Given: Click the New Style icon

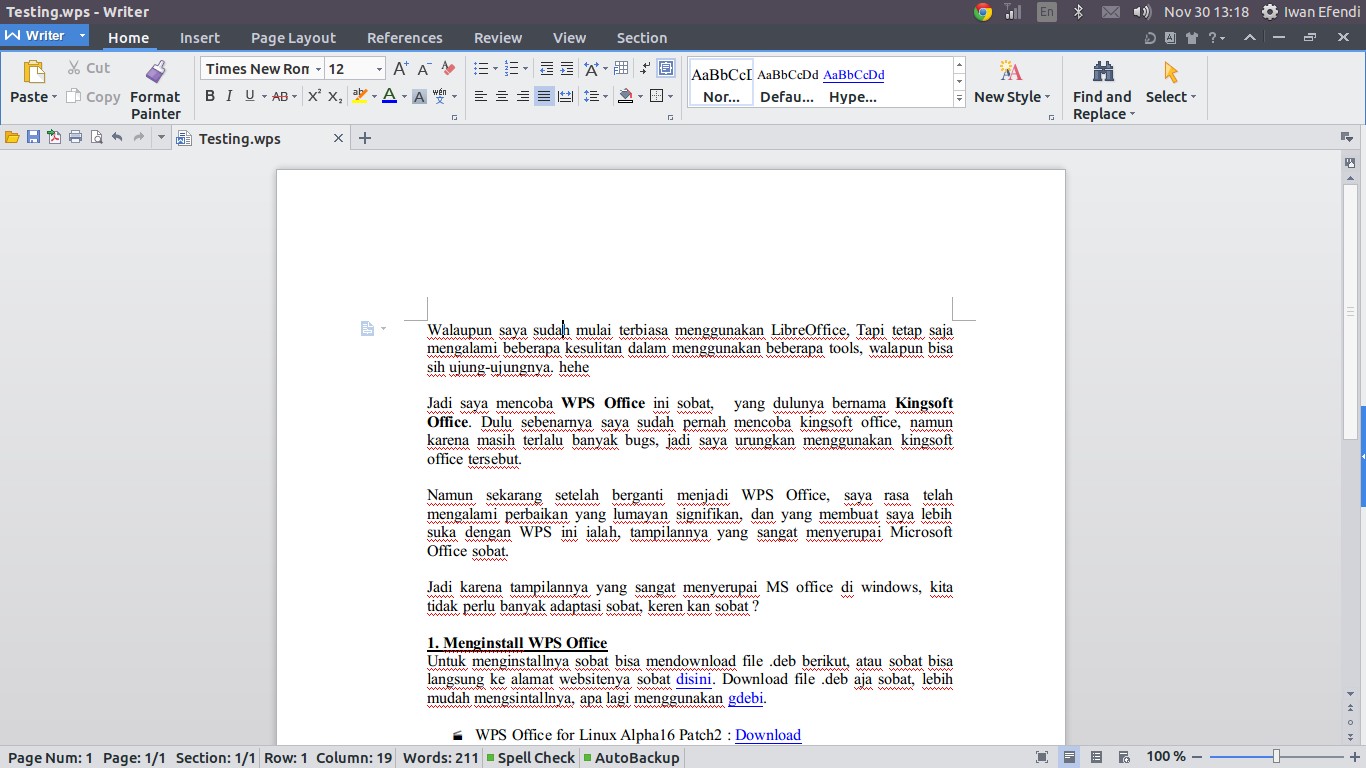Looking at the screenshot, I should pyautogui.click(x=1011, y=71).
